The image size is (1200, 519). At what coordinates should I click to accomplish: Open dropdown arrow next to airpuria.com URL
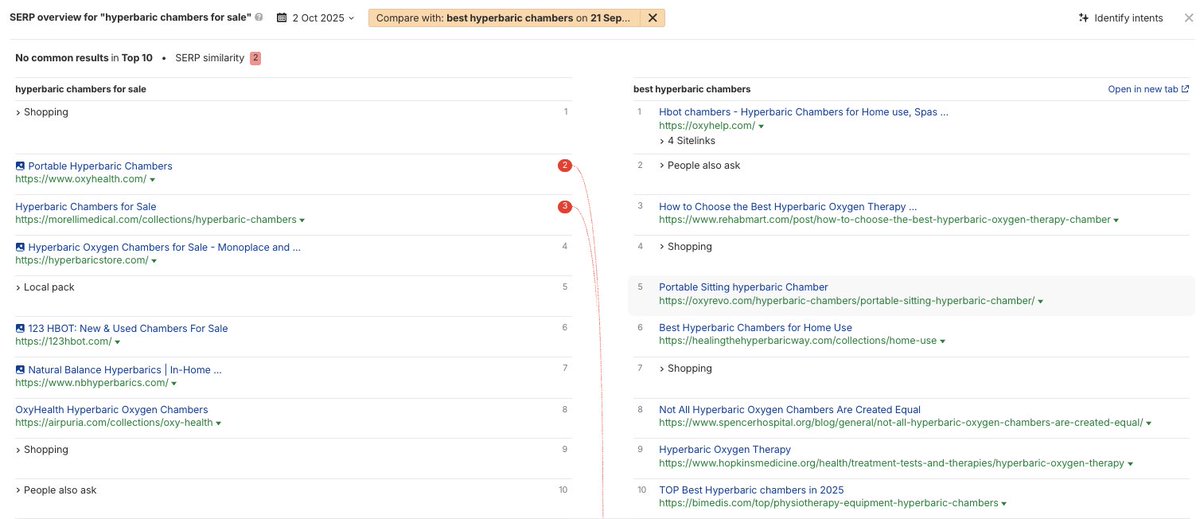[x=219, y=423]
